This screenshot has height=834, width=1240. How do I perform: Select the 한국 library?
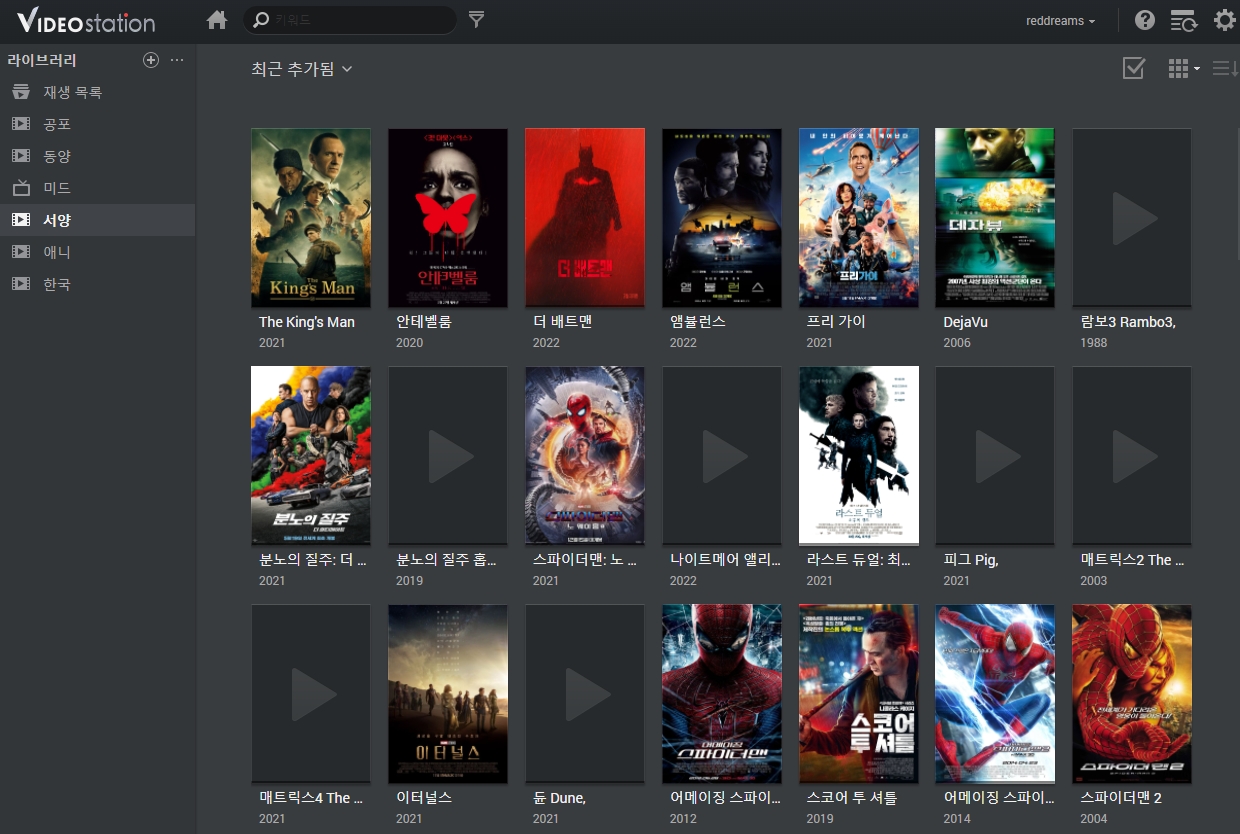click(x=97, y=284)
